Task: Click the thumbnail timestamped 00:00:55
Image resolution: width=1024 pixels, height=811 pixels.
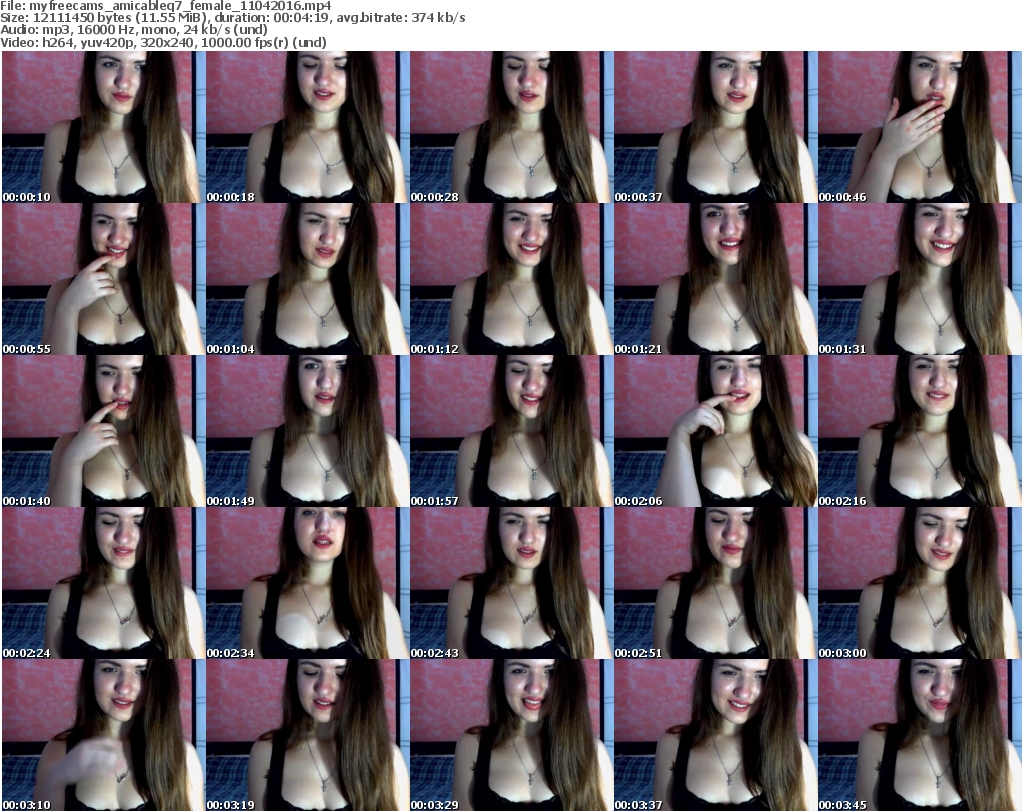Action: [x=103, y=279]
